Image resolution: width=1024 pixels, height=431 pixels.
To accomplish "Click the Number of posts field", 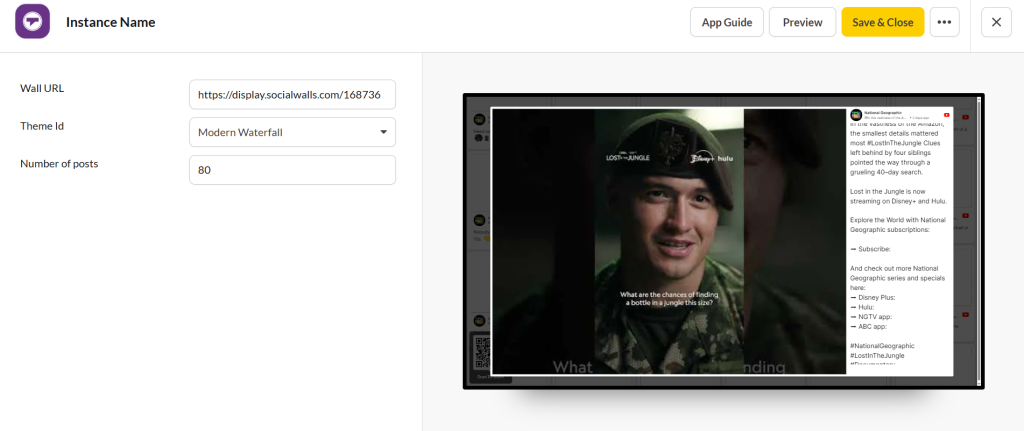I will click(x=292, y=170).
